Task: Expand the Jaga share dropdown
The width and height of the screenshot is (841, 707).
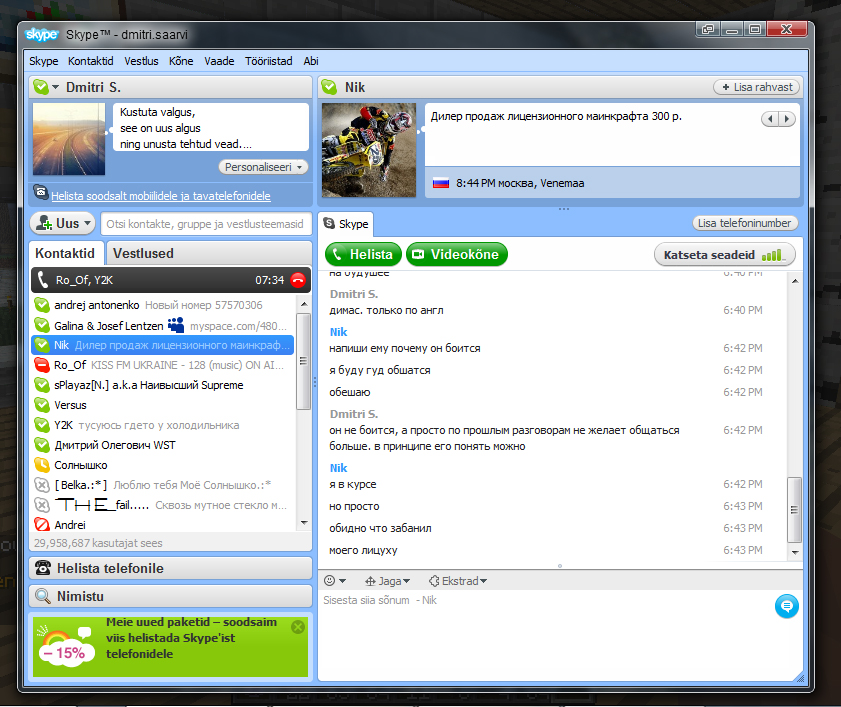Action: (387, 581)
